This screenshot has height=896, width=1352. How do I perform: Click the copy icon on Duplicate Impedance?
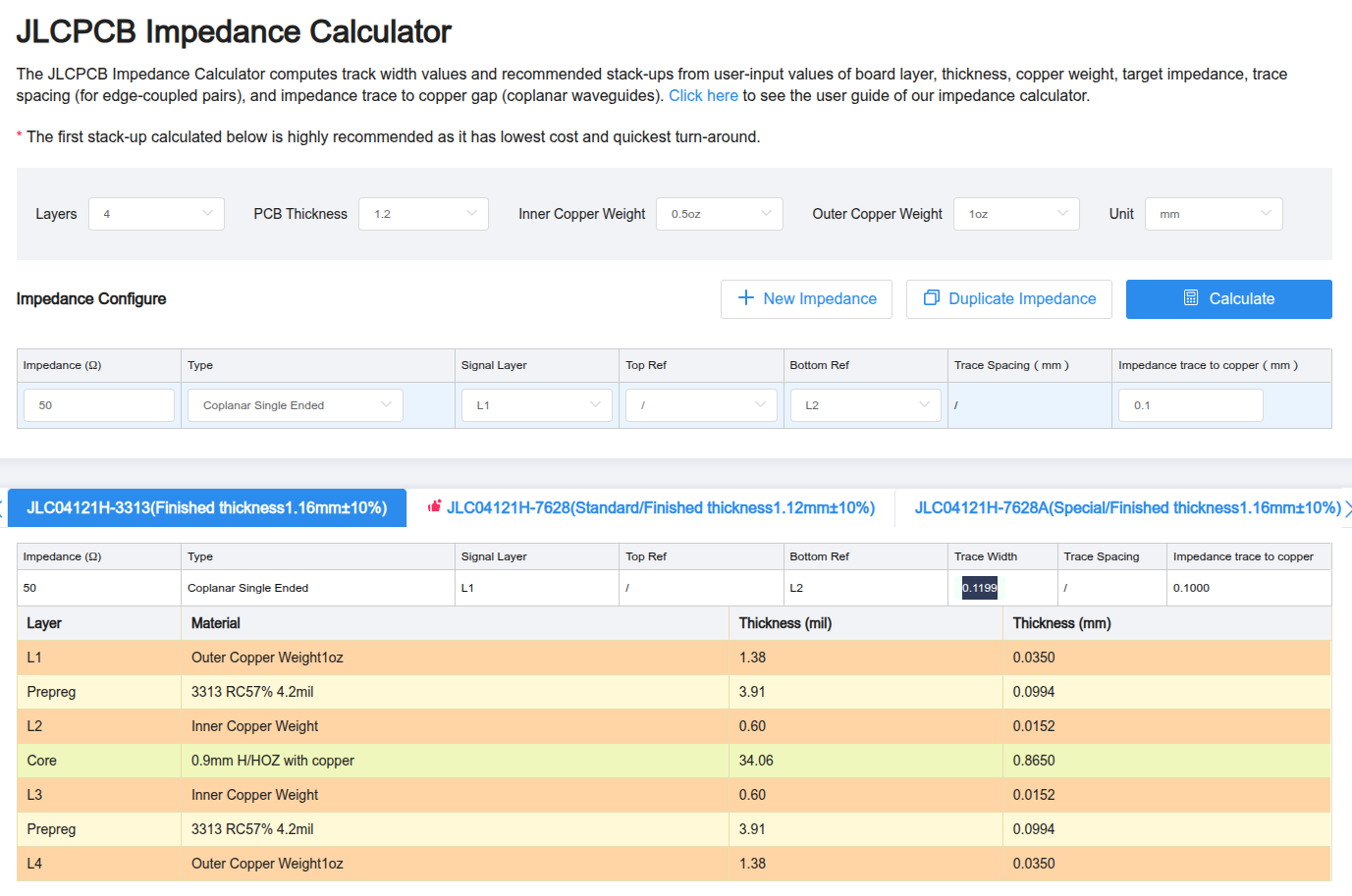click(x=932, y=298)
